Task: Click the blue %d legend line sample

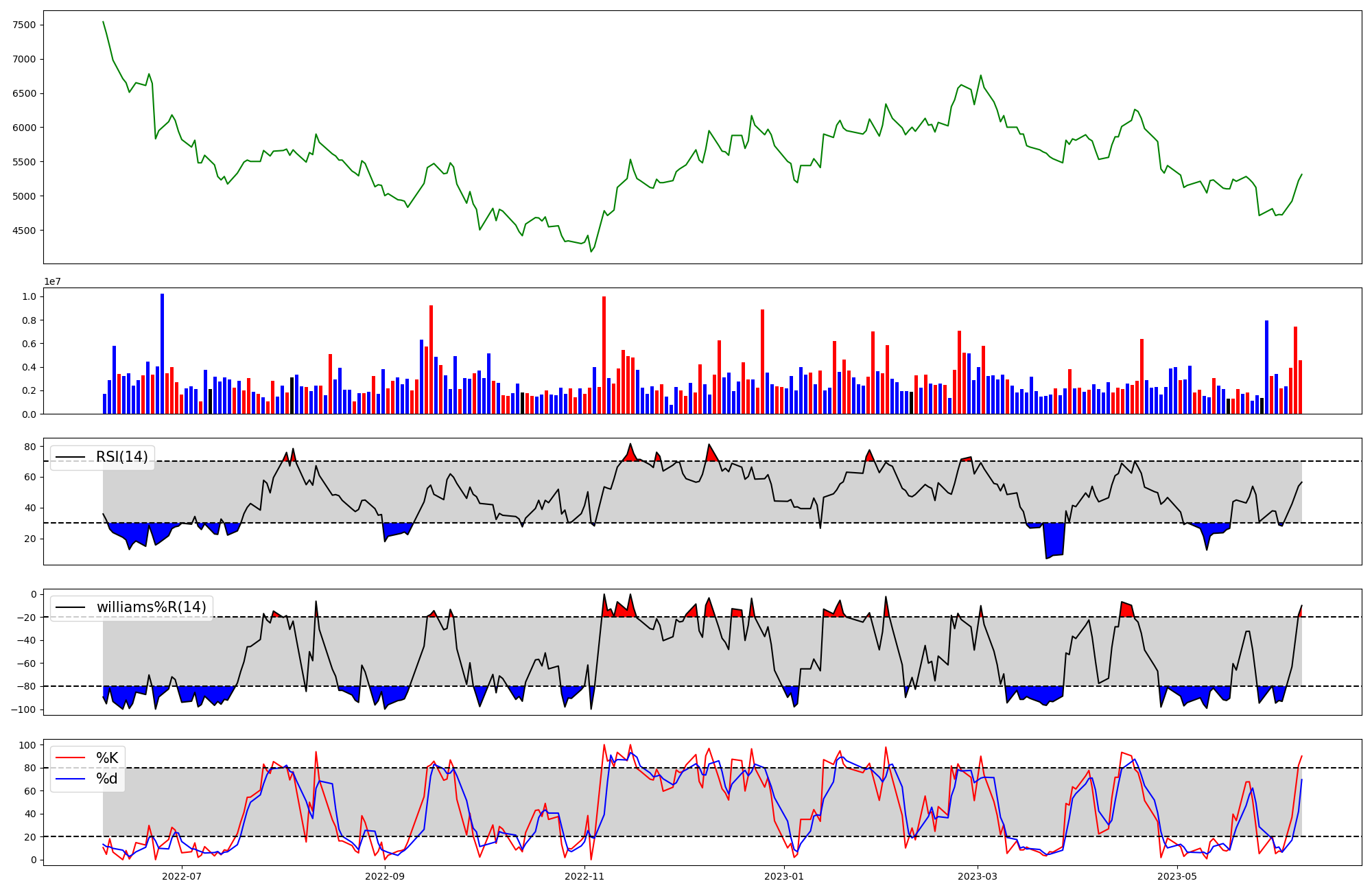Action: tap(71, 779)
